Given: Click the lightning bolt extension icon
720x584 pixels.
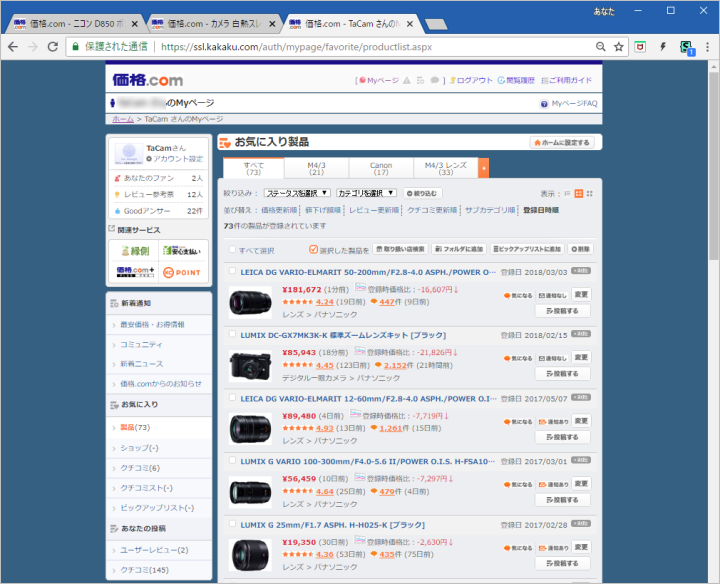Looking at the screenshot, I should pos(663,47).
